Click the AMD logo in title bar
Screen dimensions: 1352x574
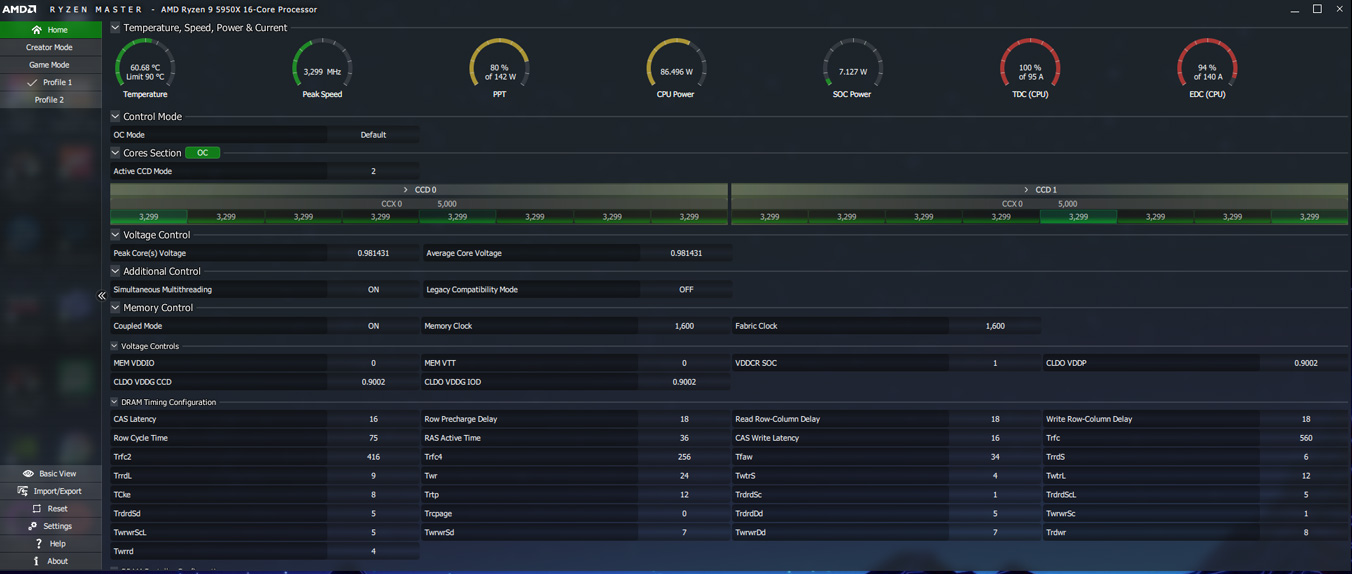coord(19,9)
